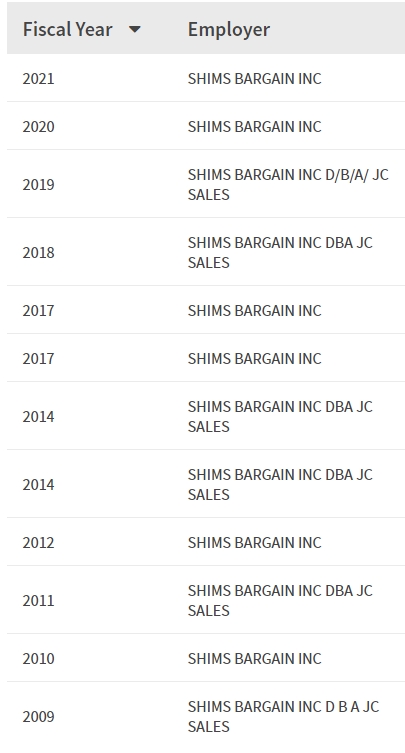Click the 2019 fiscal year cell
The width and height of the screenshot is (405, 753).
[x=38, y=184]
